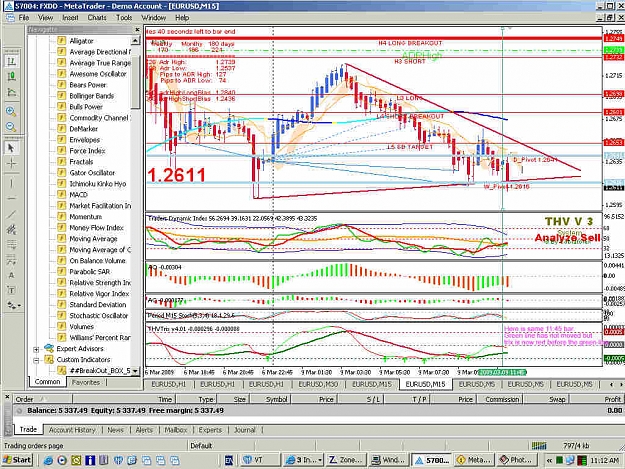This screenshot has width=625, height=469.
Task: Open the Alerts terminal tab
Action: 144,430
